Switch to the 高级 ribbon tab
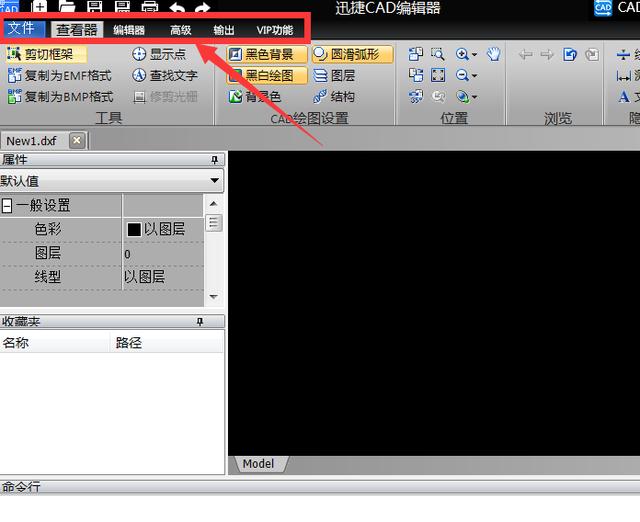Screen dimensions: 640x522 pyautogui.click(x=180, y=30)
